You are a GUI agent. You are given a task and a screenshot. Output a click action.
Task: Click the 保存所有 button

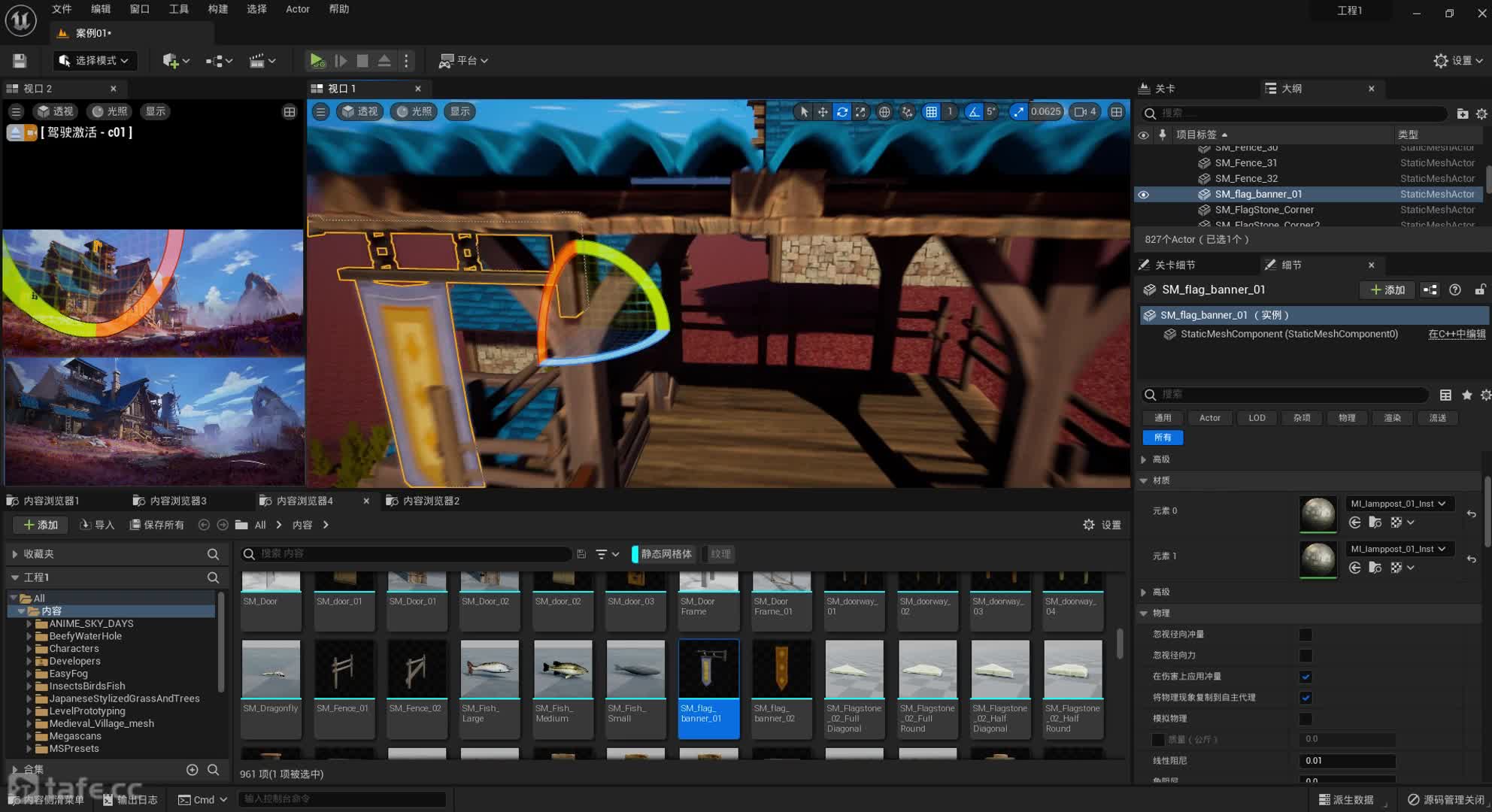coord(156,525)
